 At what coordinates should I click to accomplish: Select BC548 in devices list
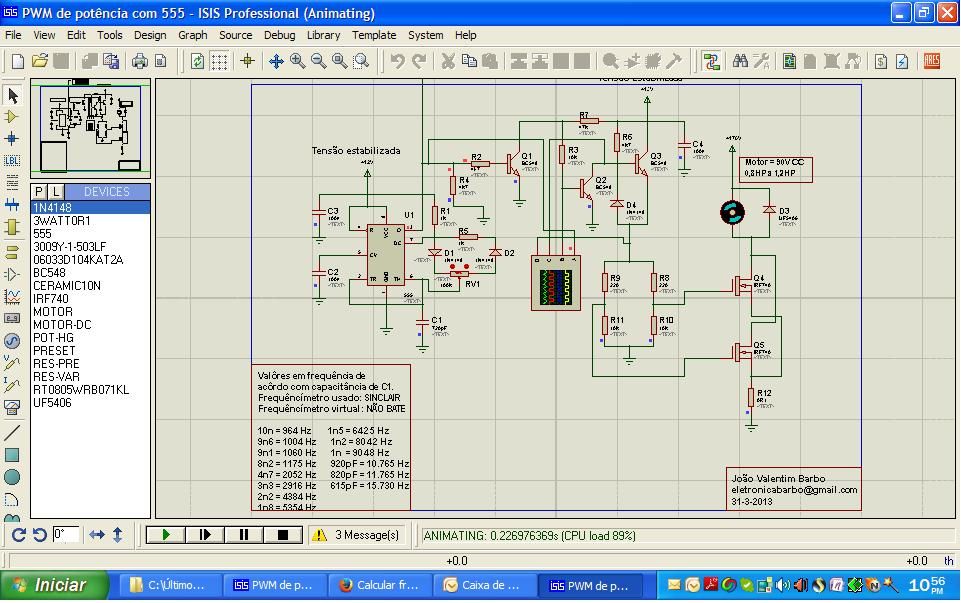tap(90, 273)
